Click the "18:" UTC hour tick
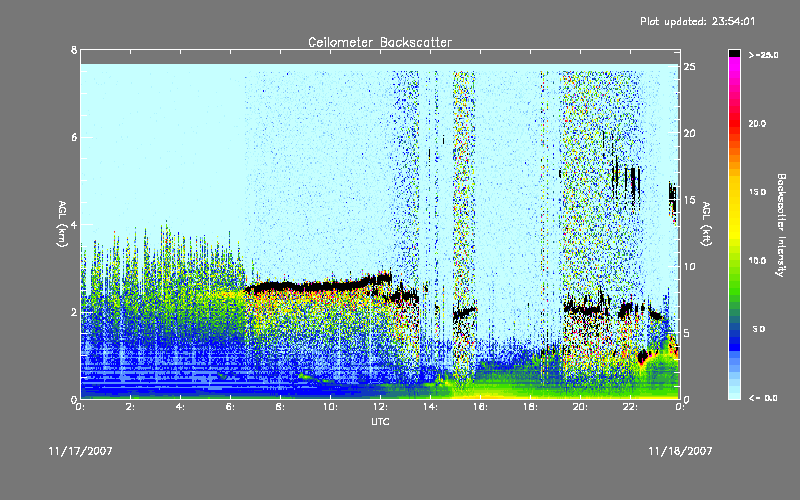Screen dimensions: 800x500 530,407
